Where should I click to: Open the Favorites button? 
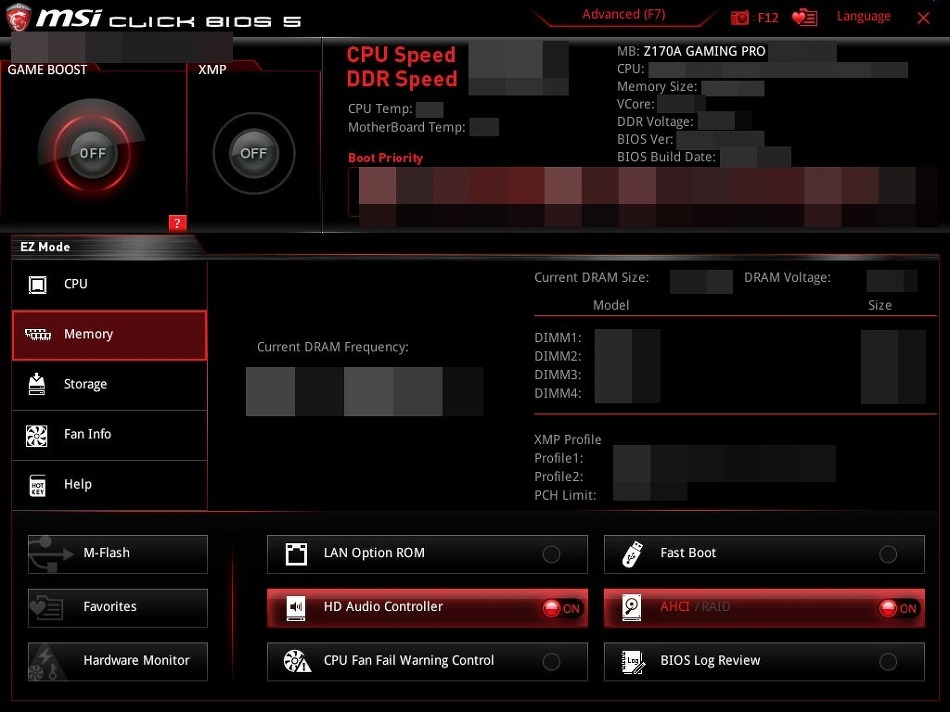pos(118,608)
